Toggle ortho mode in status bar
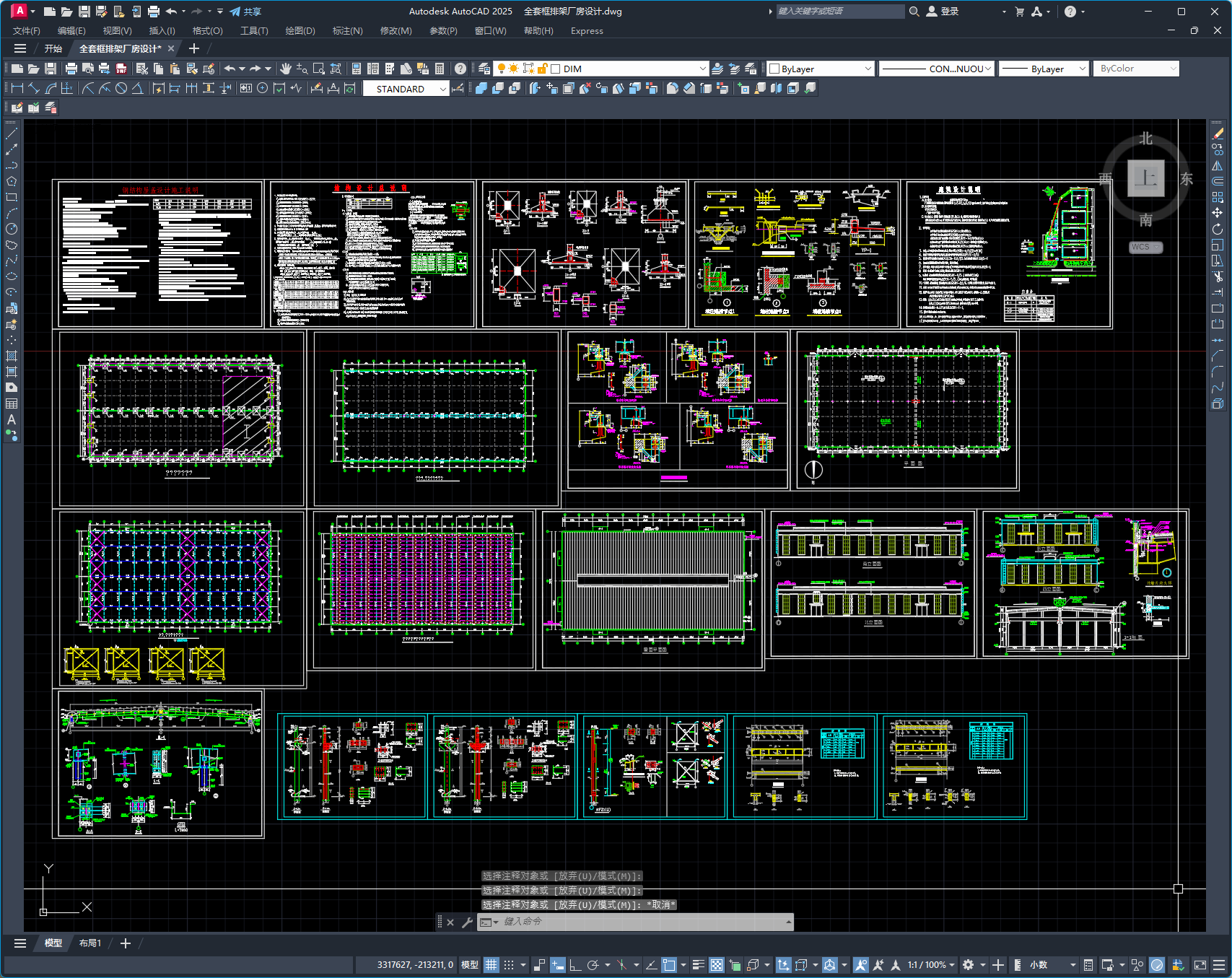This screenshot has height=978, width=1232. 575,965
